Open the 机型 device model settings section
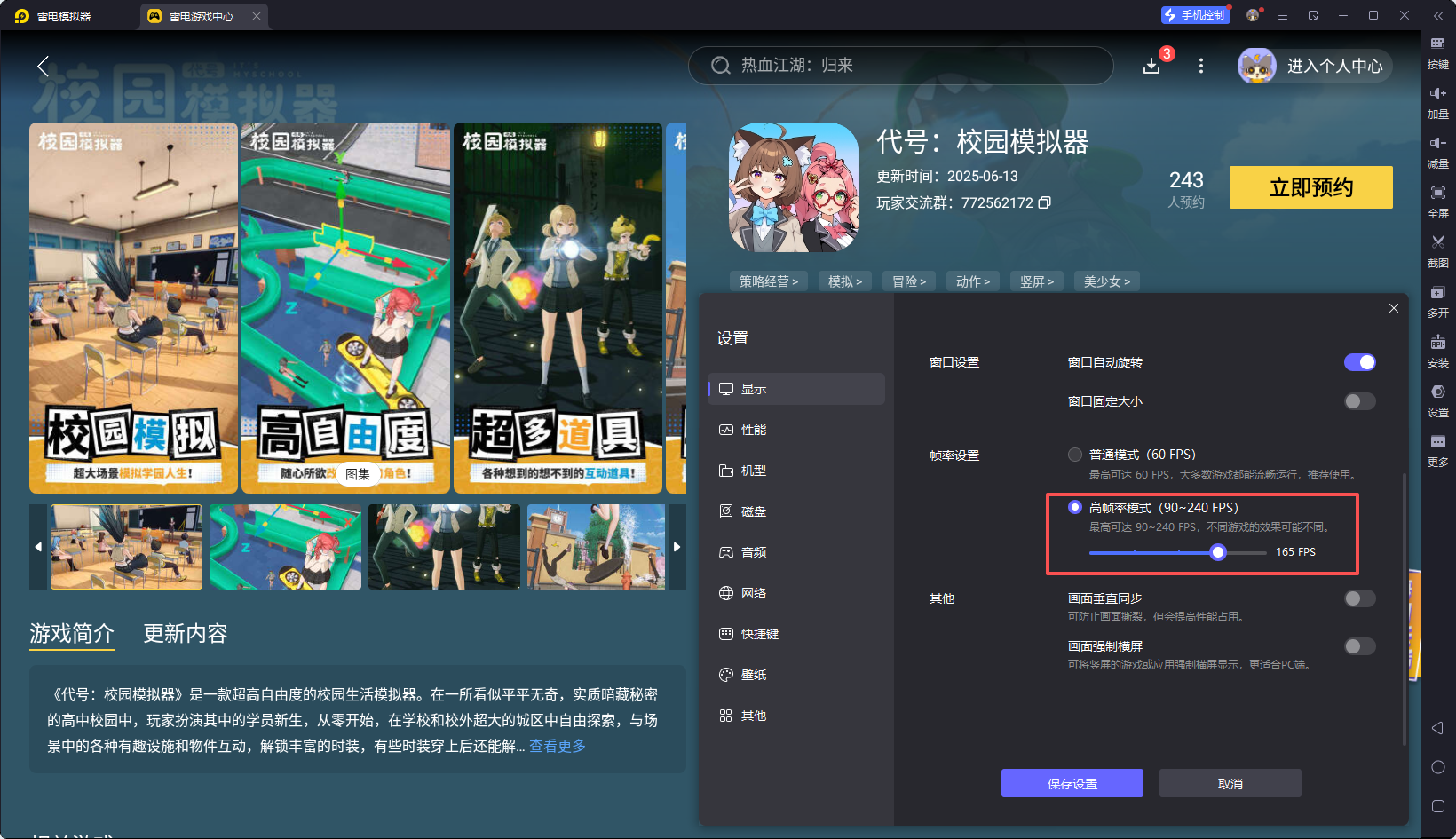 tap(796, 471)
